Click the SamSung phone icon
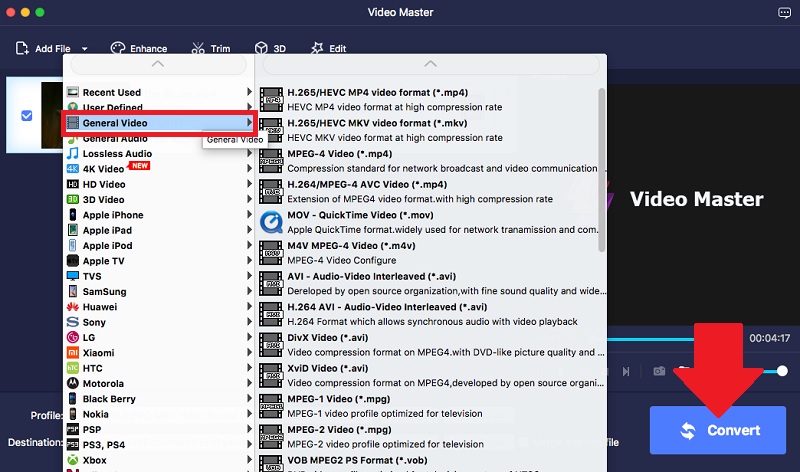Screen dimensions: 800x472 coord(73,291)
